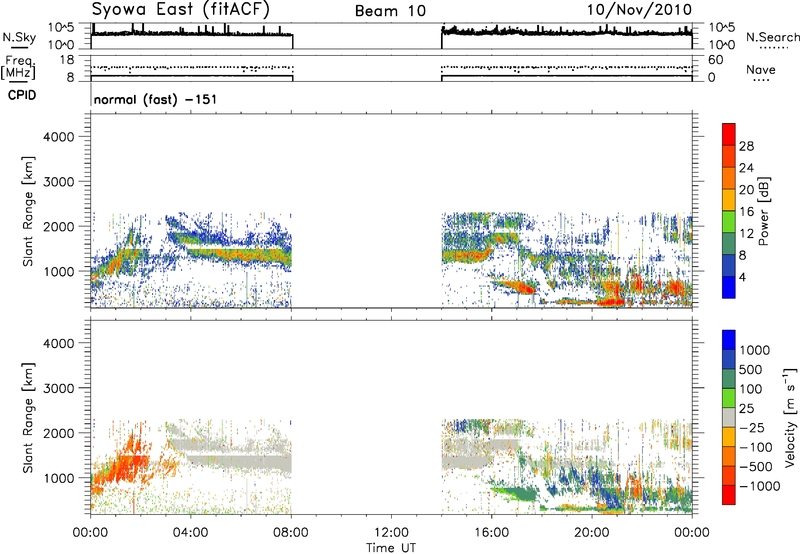Select the 'CPID' row label

22,95
